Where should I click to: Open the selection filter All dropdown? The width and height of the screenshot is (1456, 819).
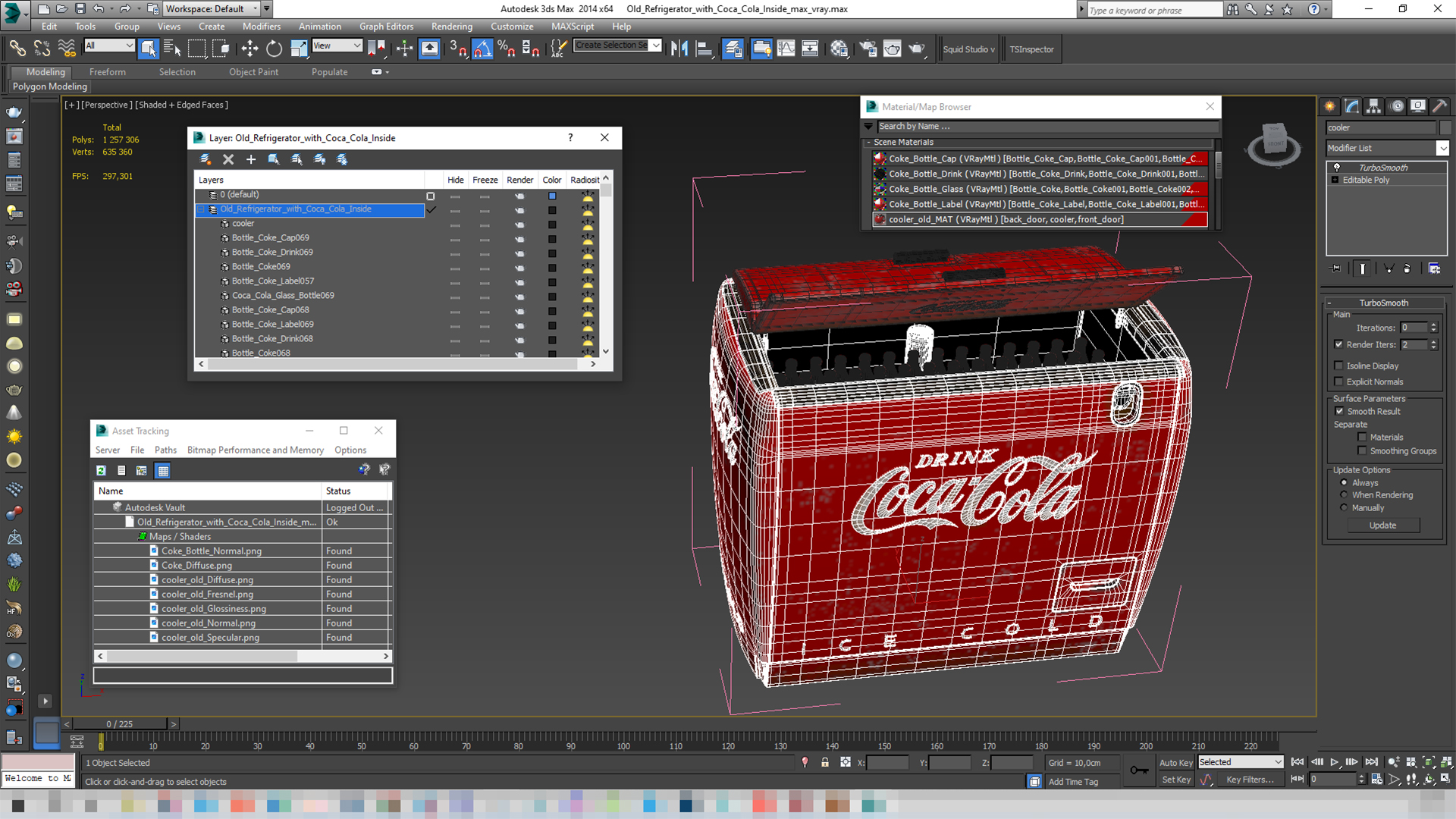click(x=109, y=45)
